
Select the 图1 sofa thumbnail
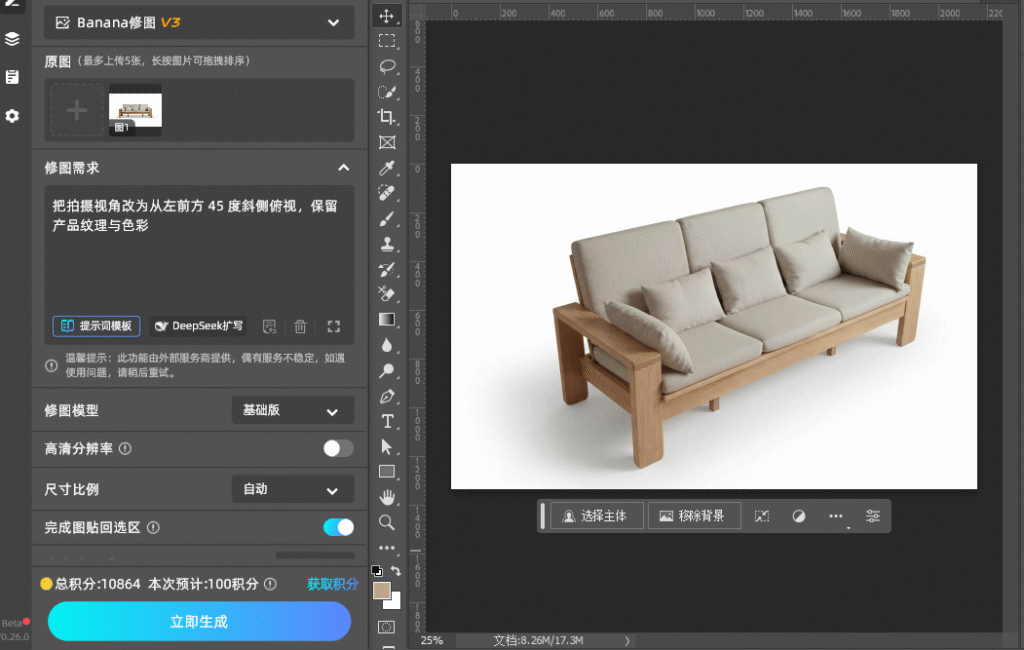[x=135, y=110]
